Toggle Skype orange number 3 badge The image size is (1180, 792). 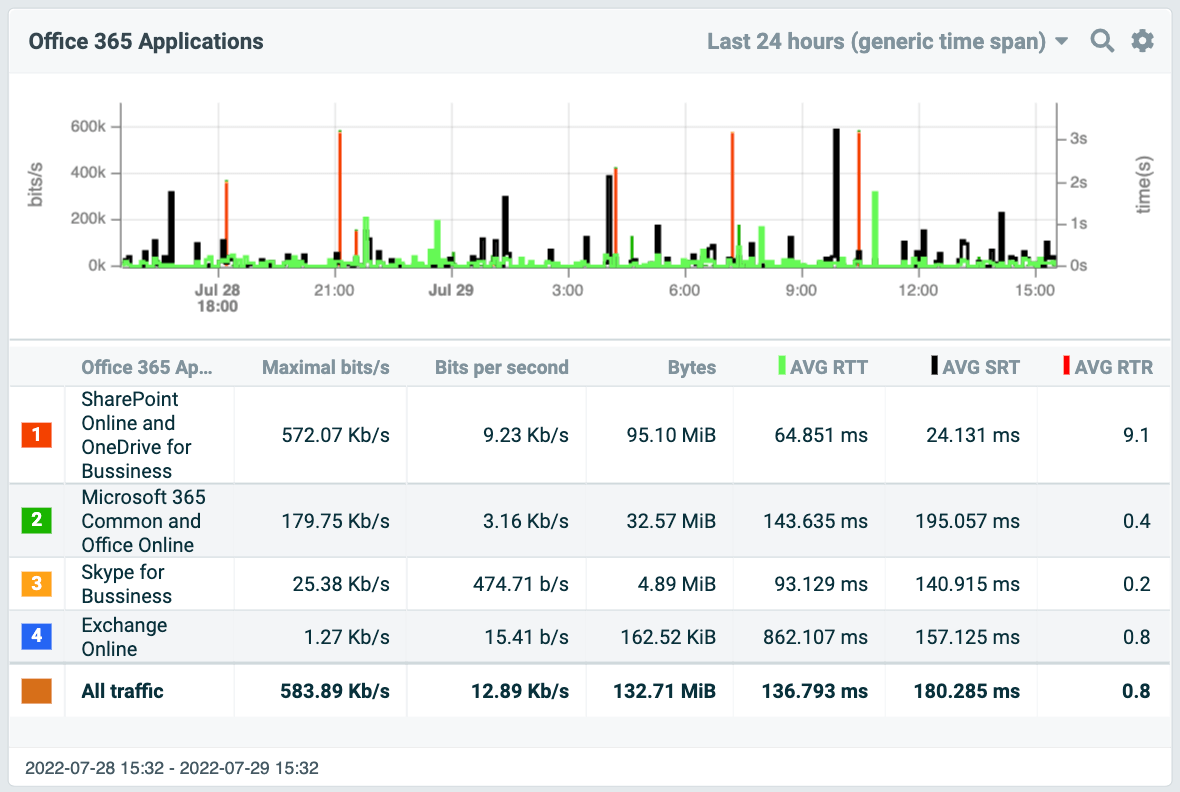pyautogui.click(x=36, y=584)
